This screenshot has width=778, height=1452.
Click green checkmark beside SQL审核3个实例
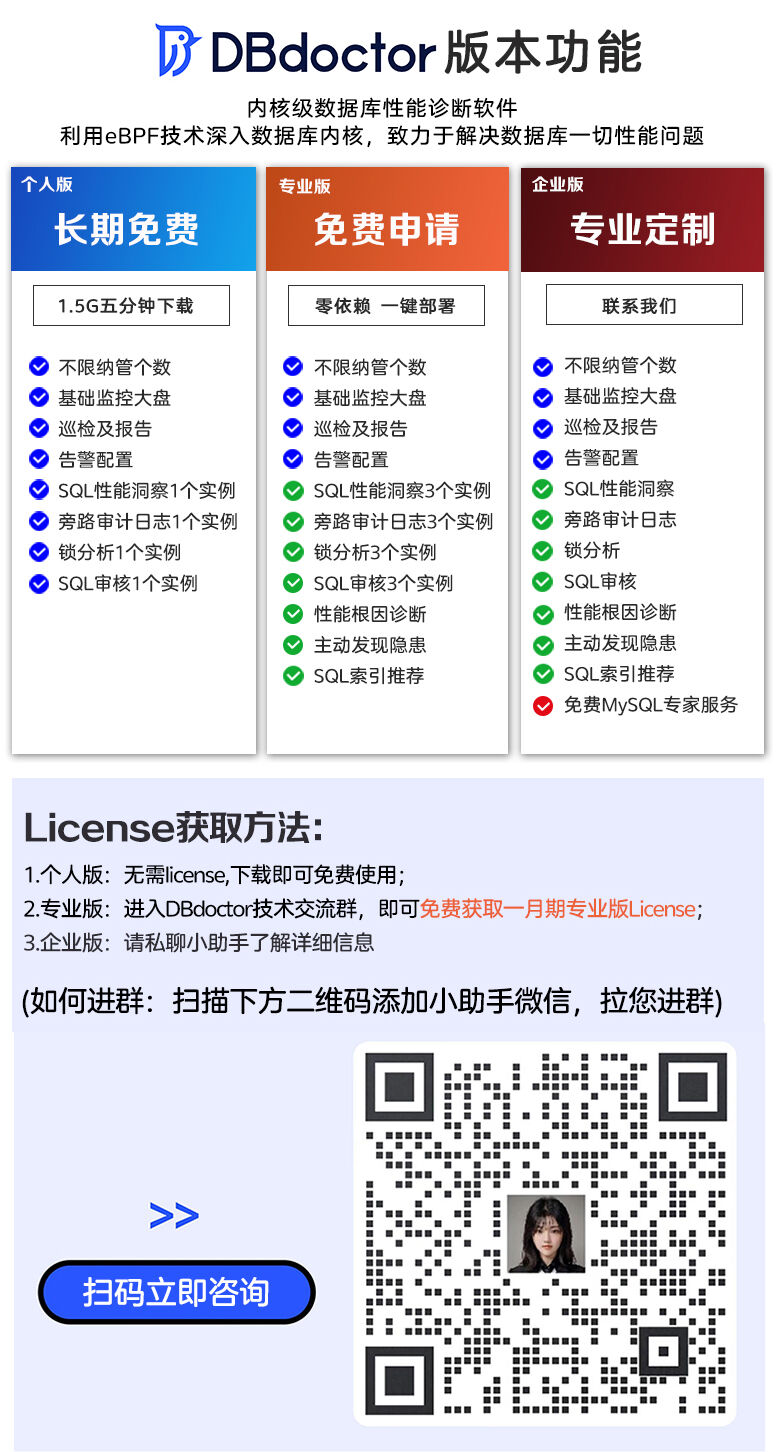(x=293, y=584)
